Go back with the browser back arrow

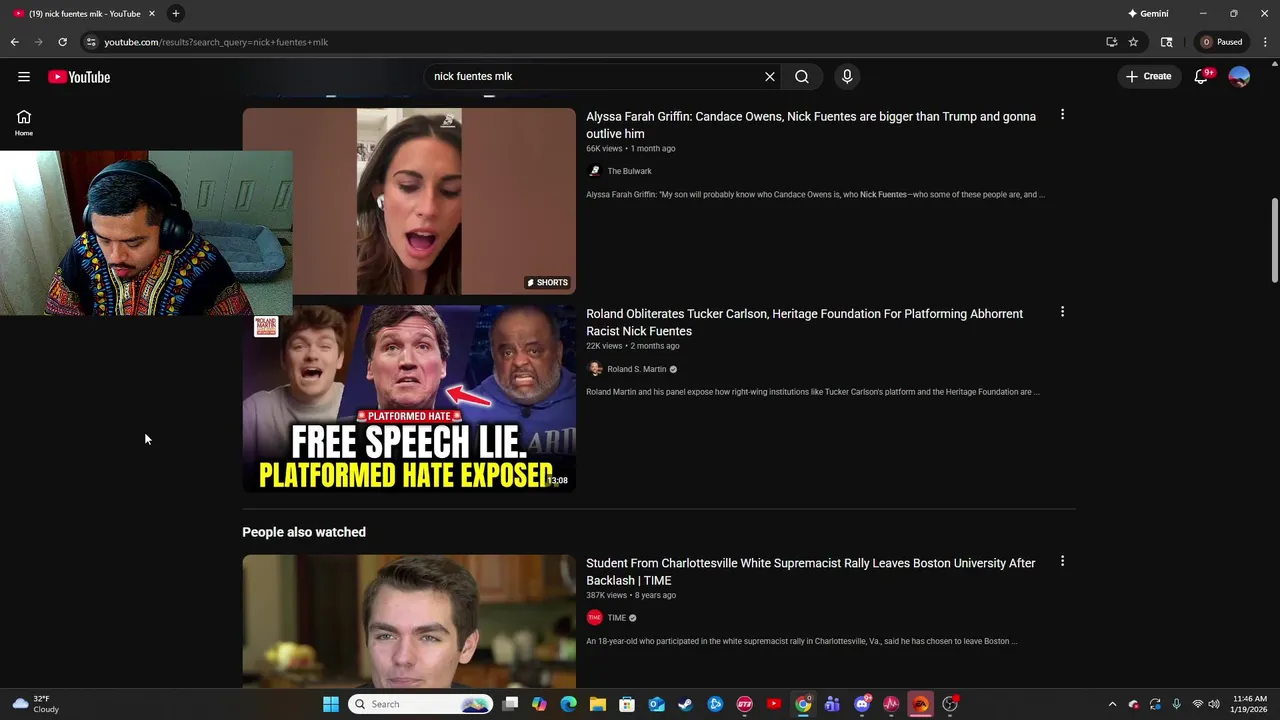click(x=14, y=42)
